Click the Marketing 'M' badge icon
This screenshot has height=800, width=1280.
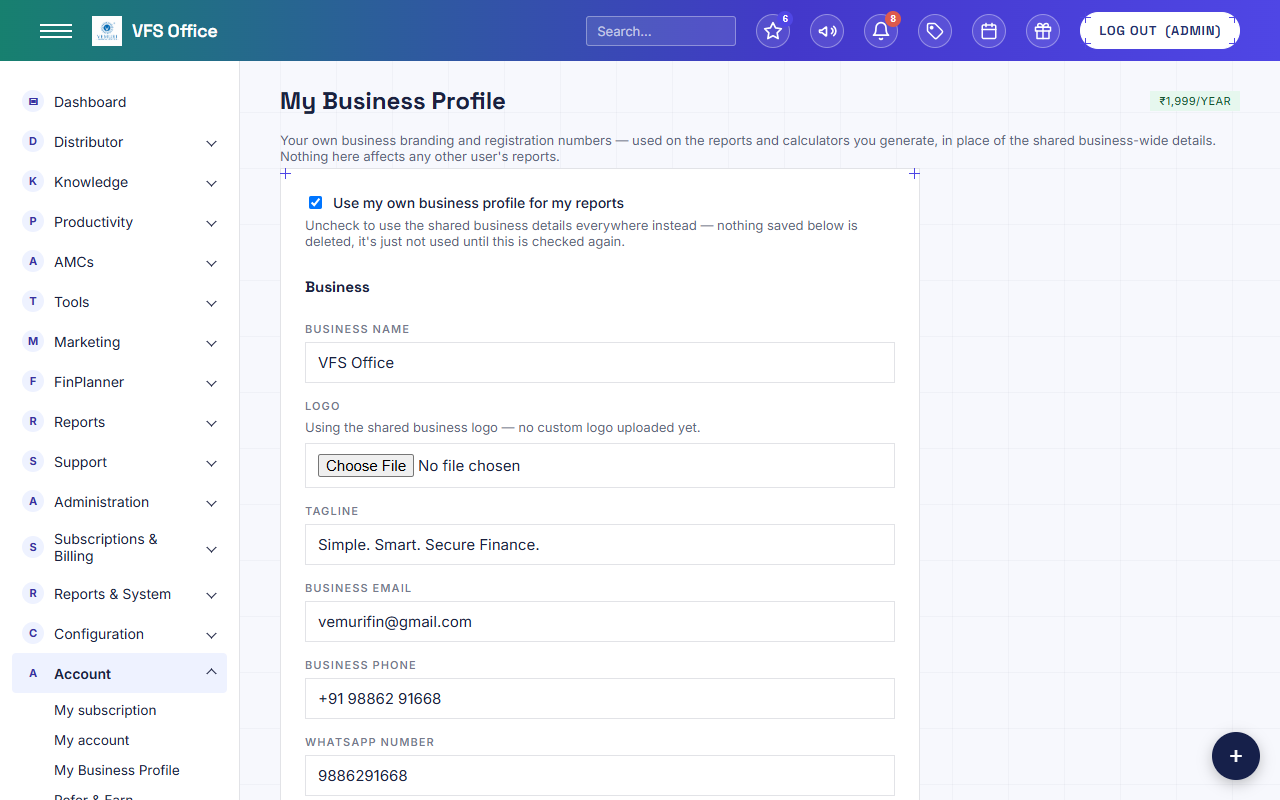33,341
